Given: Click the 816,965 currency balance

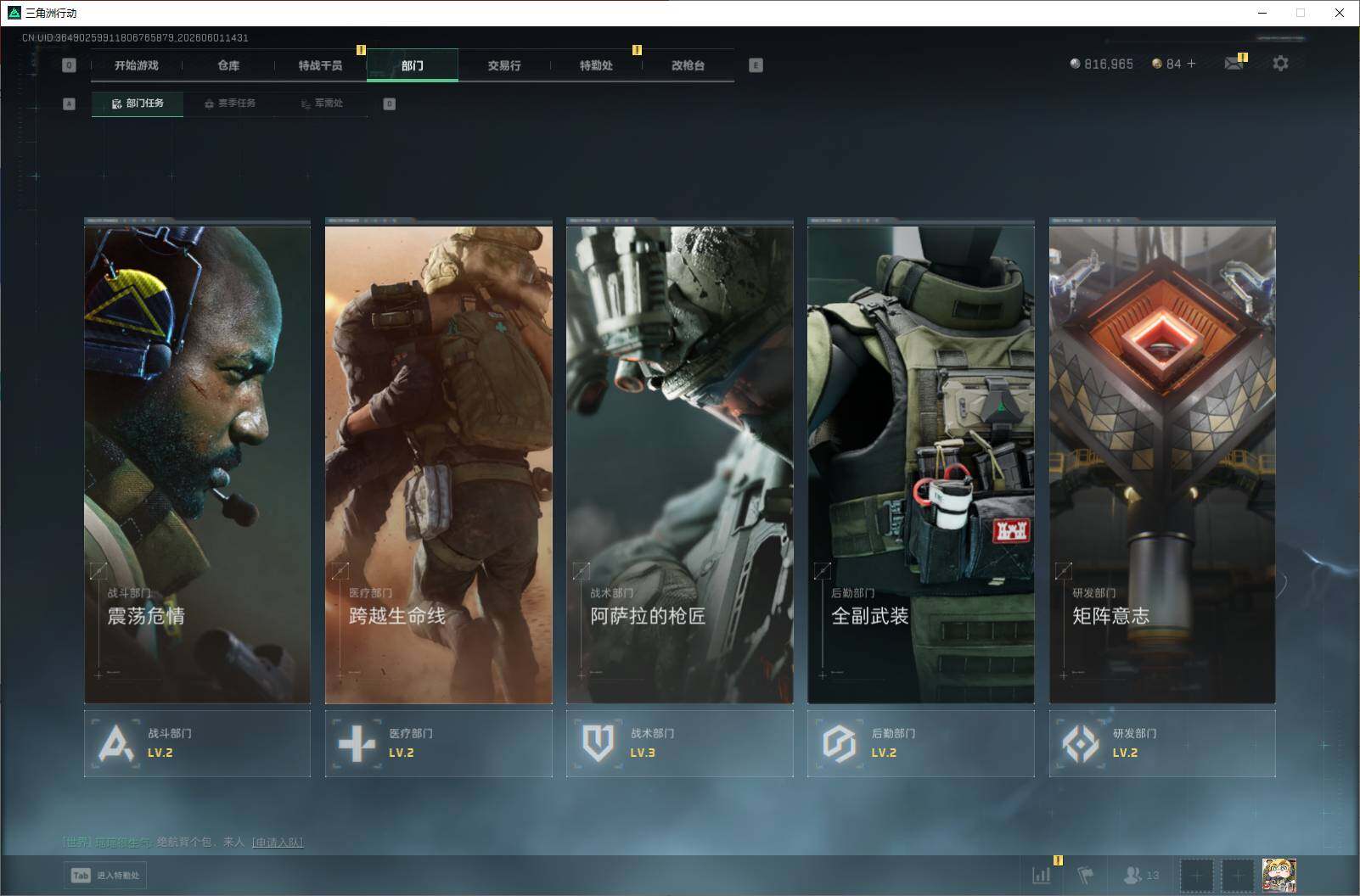Looking at the screenshot, I should pyautogui.click(x=1108, y=64).
